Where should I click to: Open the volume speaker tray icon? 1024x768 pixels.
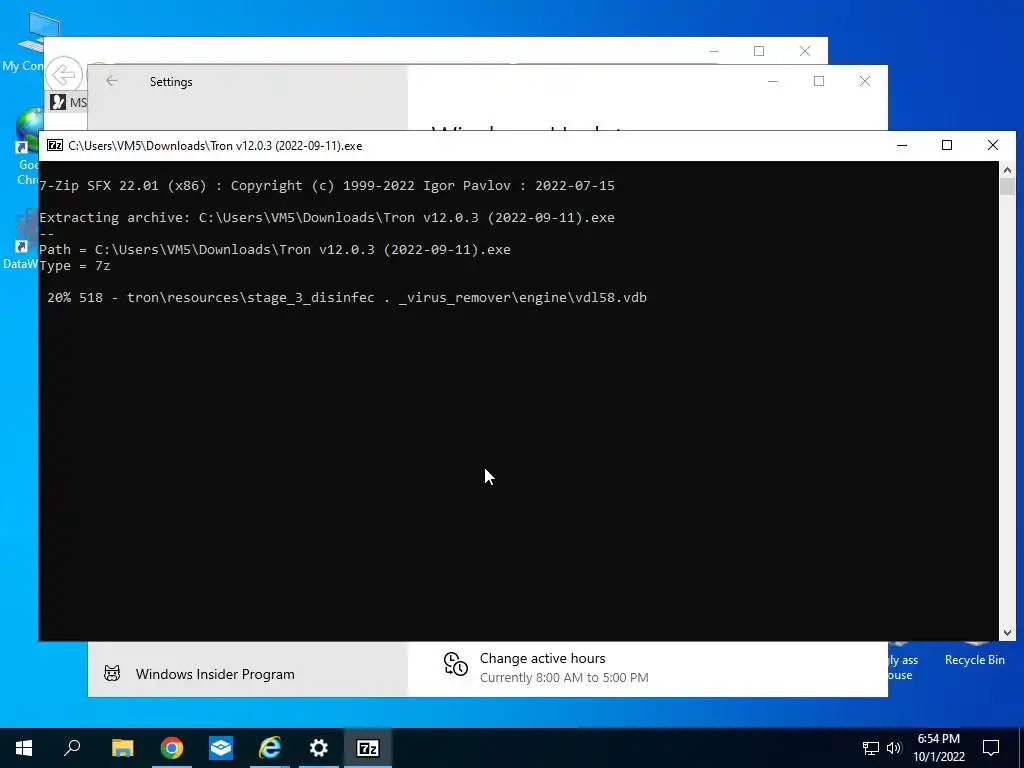pos(894,748)
